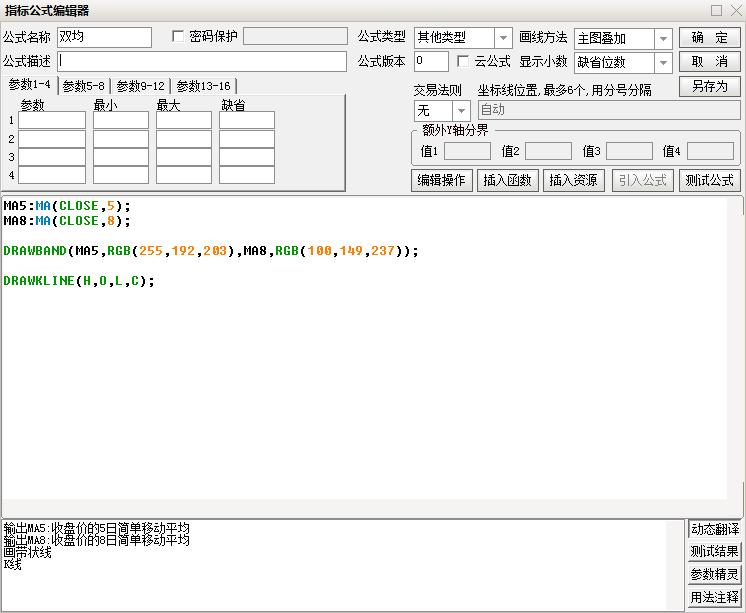Viewport: 746px width, 613px height.
Task: Switch to the 参数5-8 tab
Action: (x=84, y=86)
